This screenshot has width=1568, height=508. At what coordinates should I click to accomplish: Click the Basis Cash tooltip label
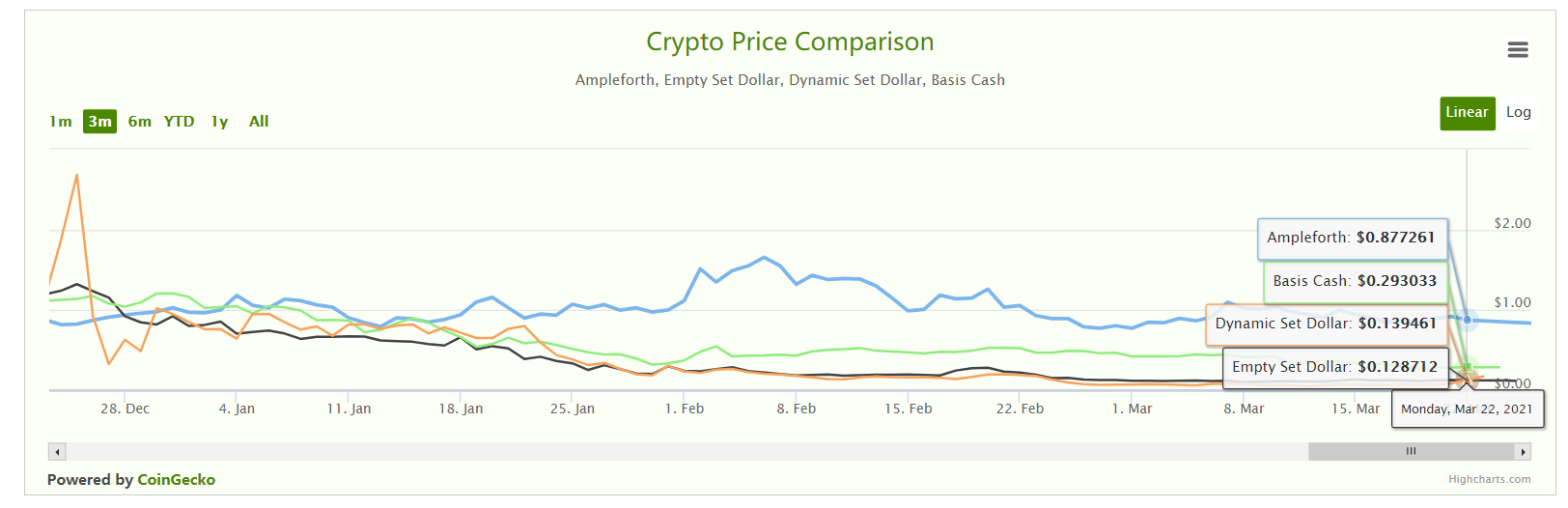click(x=1355, y=281)
